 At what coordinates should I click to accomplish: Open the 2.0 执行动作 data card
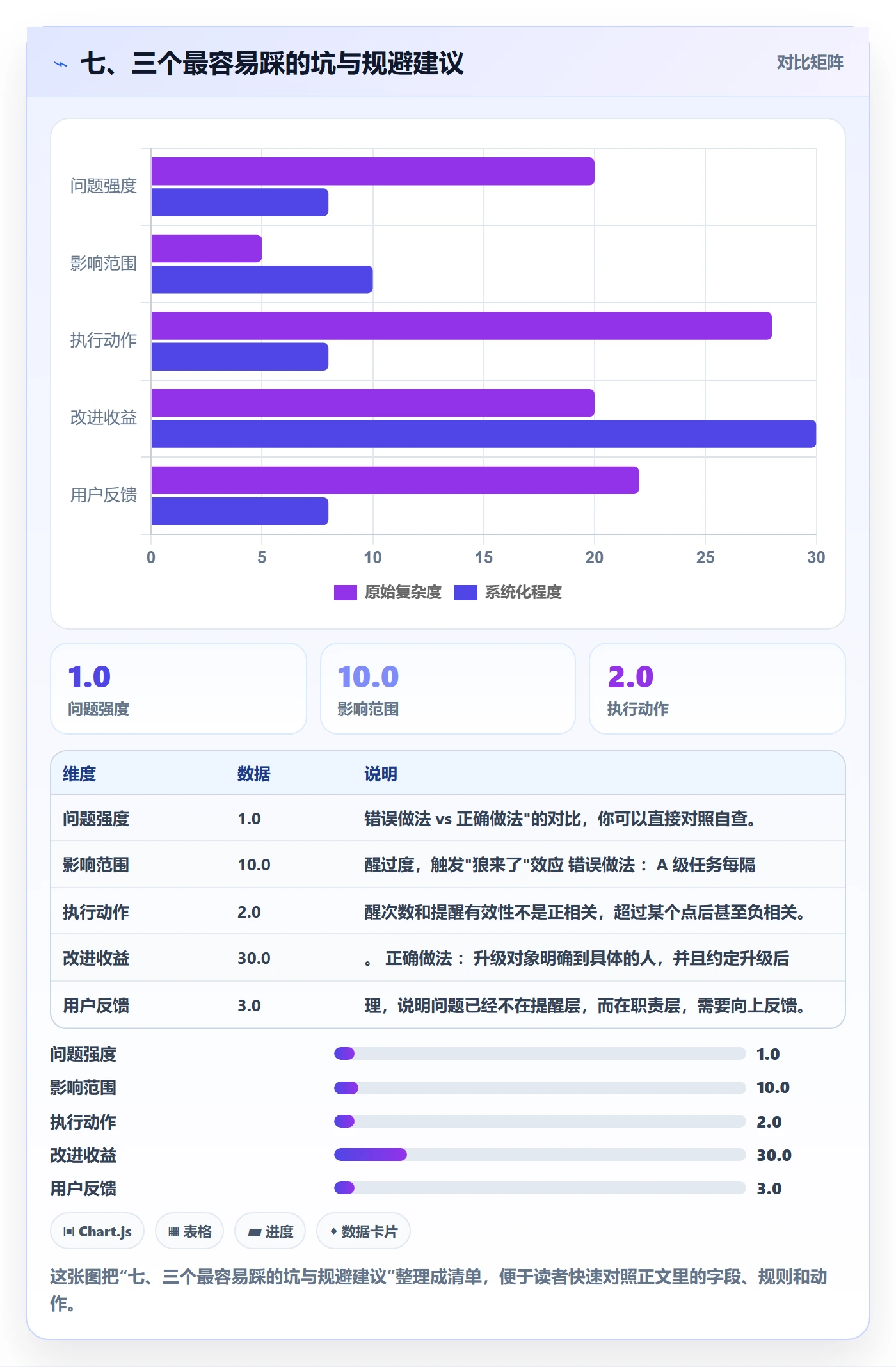coord(717,689)
